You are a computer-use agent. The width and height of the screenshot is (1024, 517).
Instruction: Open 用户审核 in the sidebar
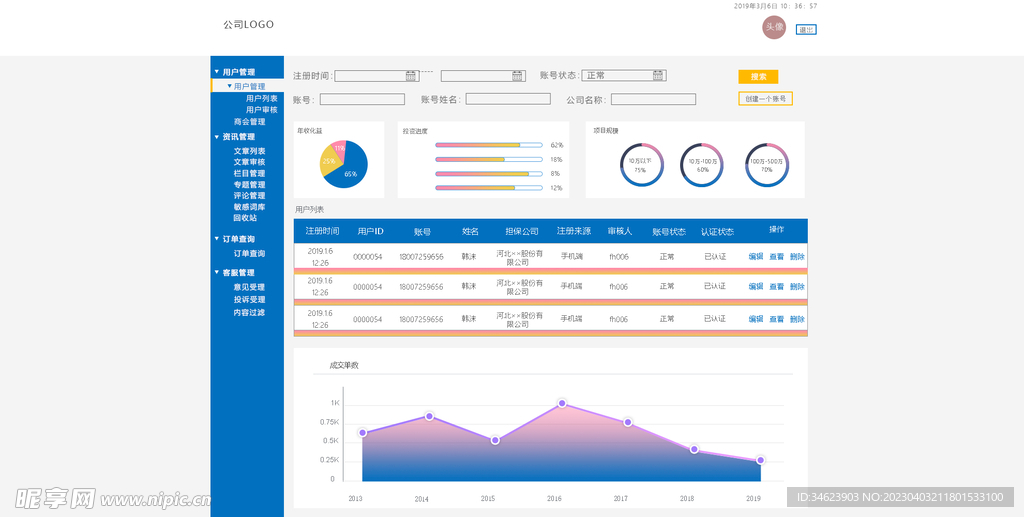(x=261, y=110)
